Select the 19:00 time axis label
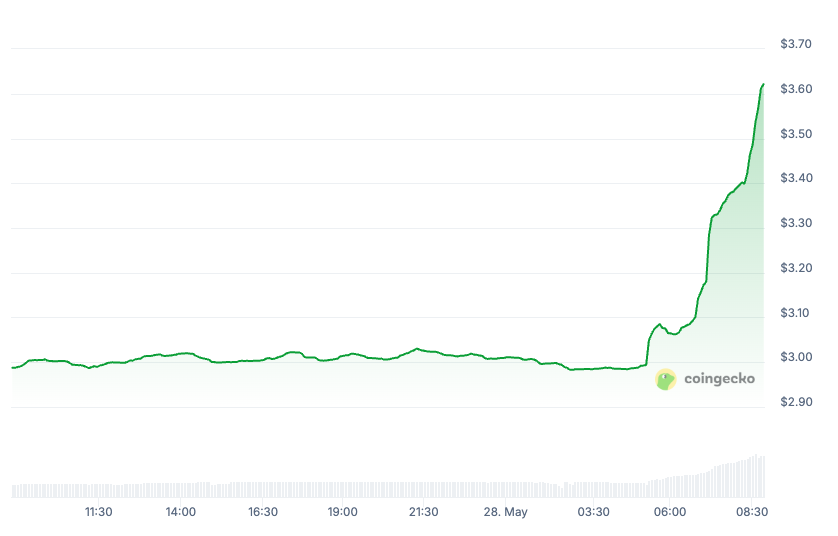 [x=343, y=512]
